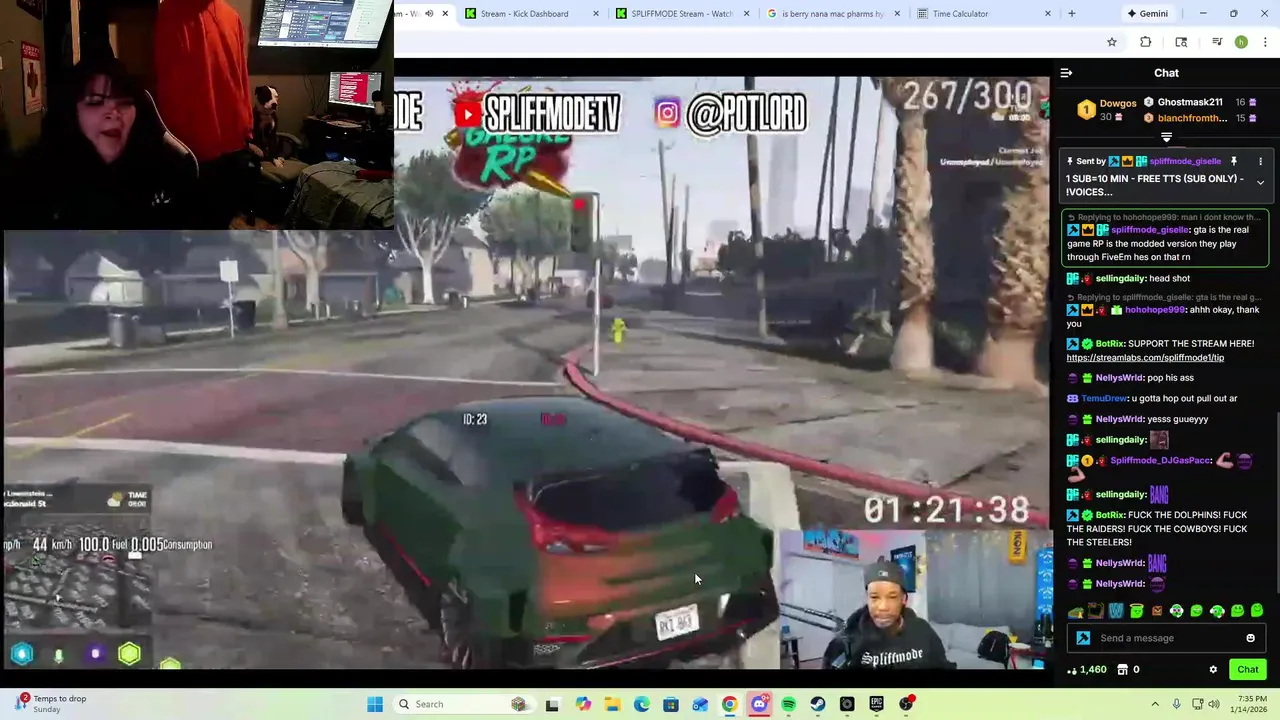Open a new browser tab
This screenshot has width=1280, height=720.
[1071, 14]
